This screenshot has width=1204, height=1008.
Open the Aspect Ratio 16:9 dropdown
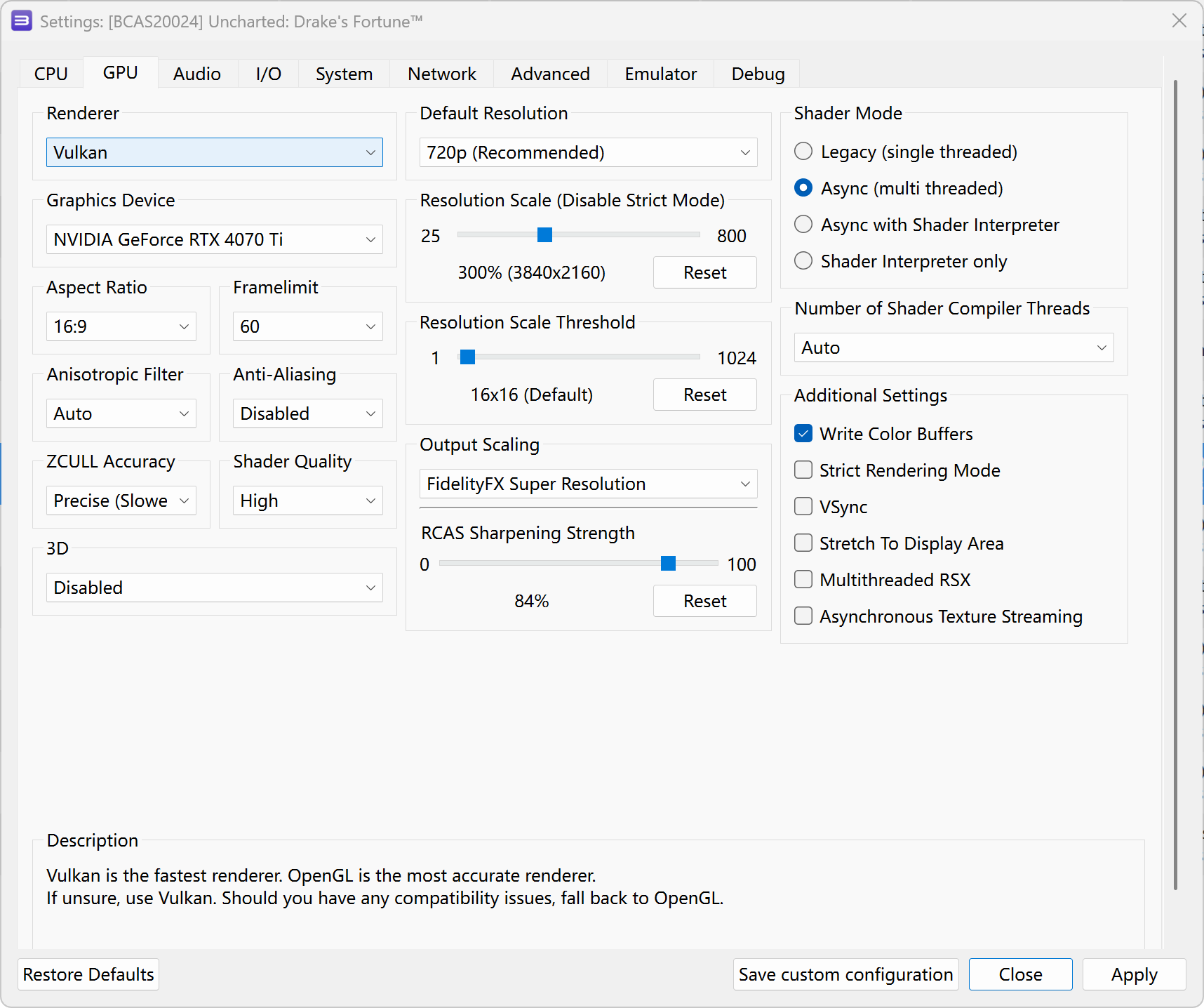[121, 326]
